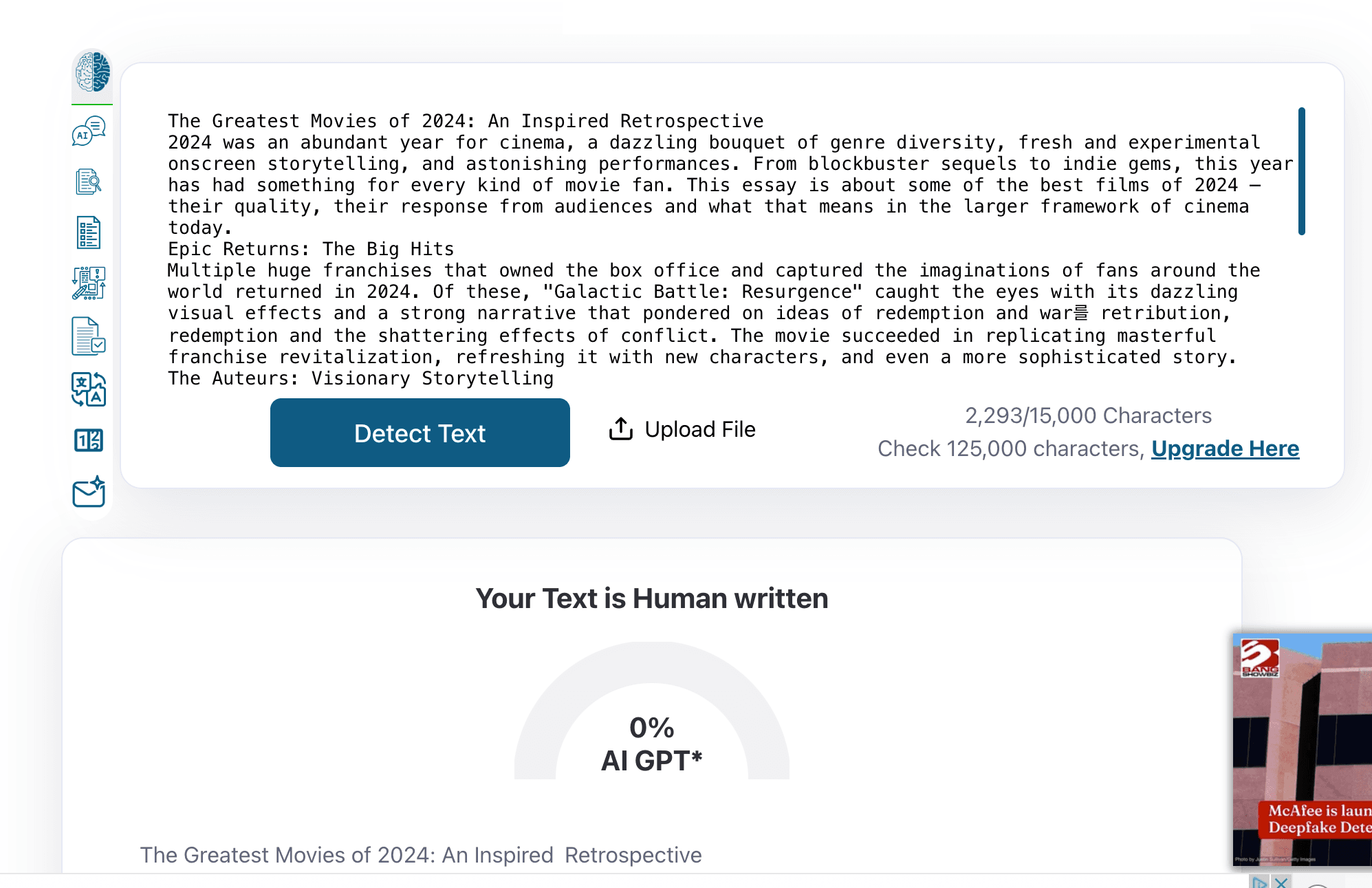The height and width of the screenshot is (888, 1372).
Task: Select the numbered compare panels icon
Action: pos(89,440)
